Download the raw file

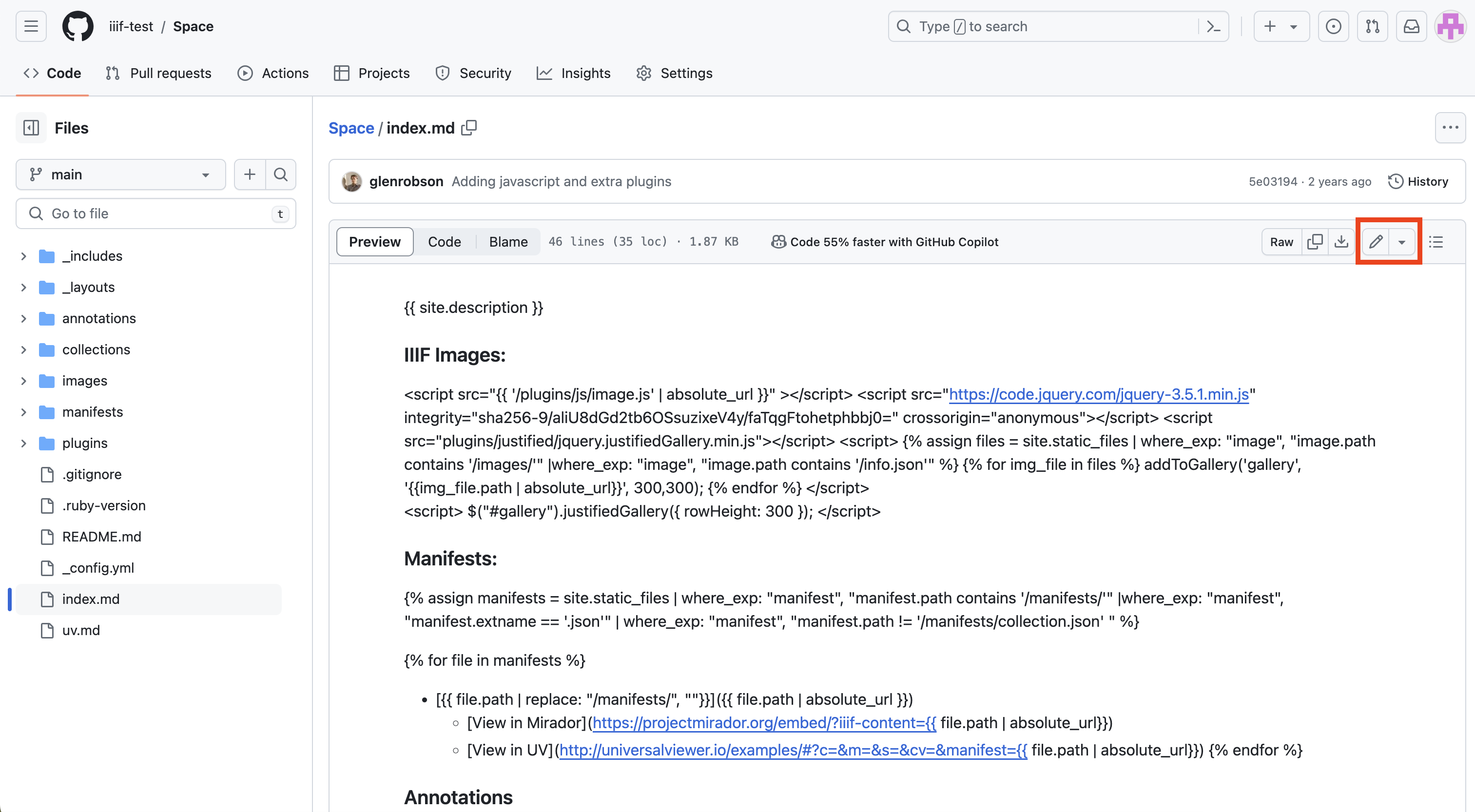(x=1341, y=242)
